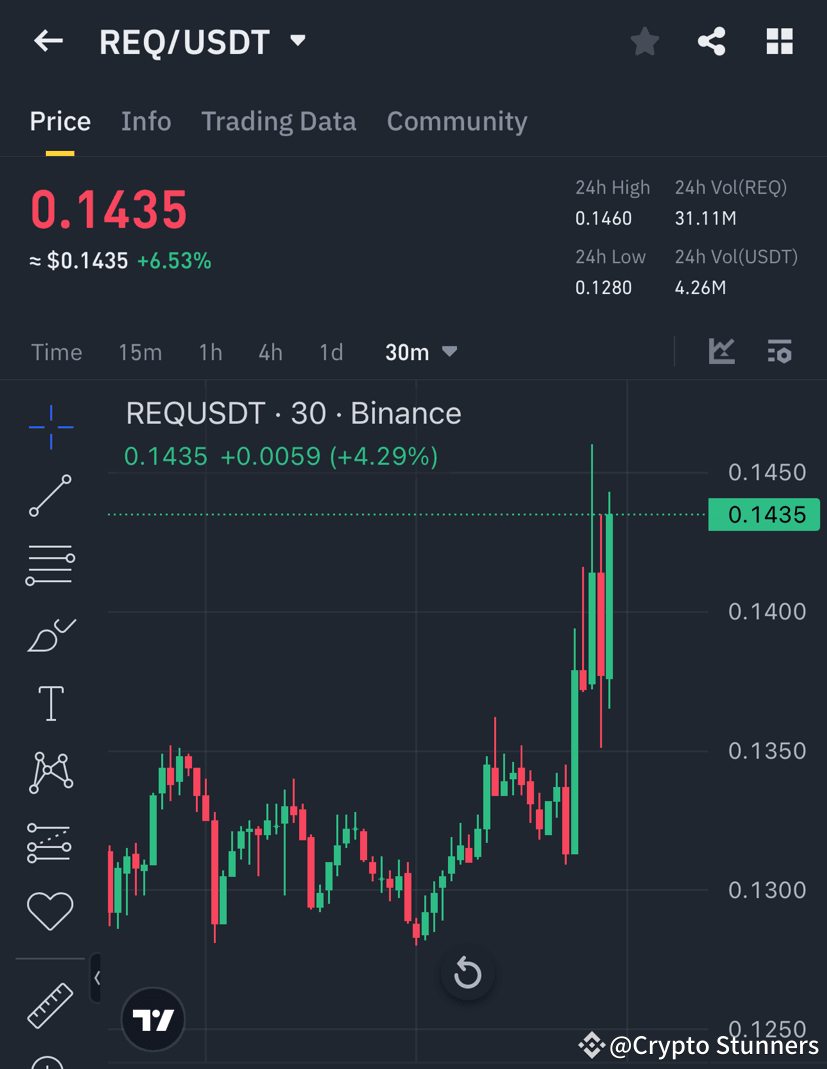Switch to the Trading Data tab
The height and width of the screenshot is (1069, 827).
(278, 121)
